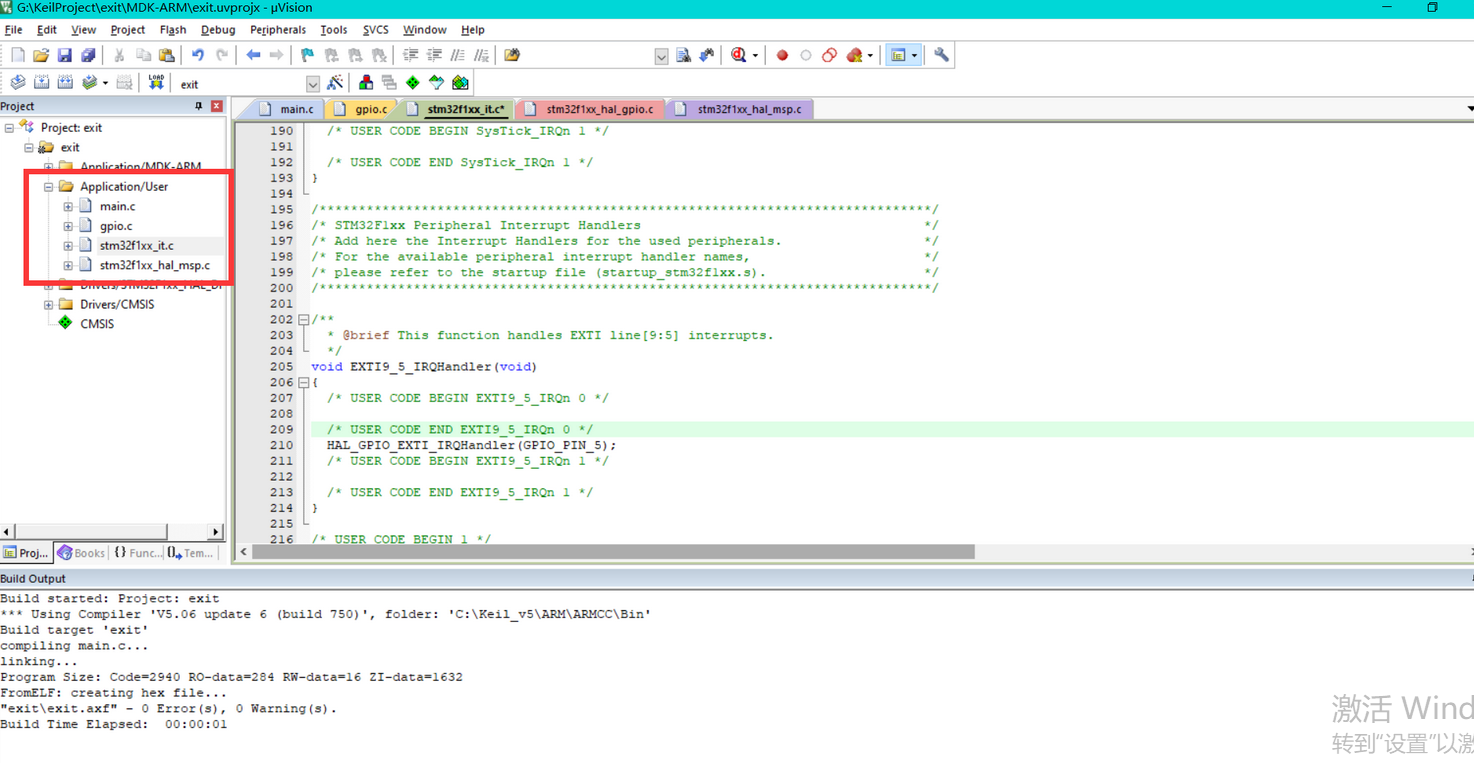Pin the Project panel

pos(198,106)
